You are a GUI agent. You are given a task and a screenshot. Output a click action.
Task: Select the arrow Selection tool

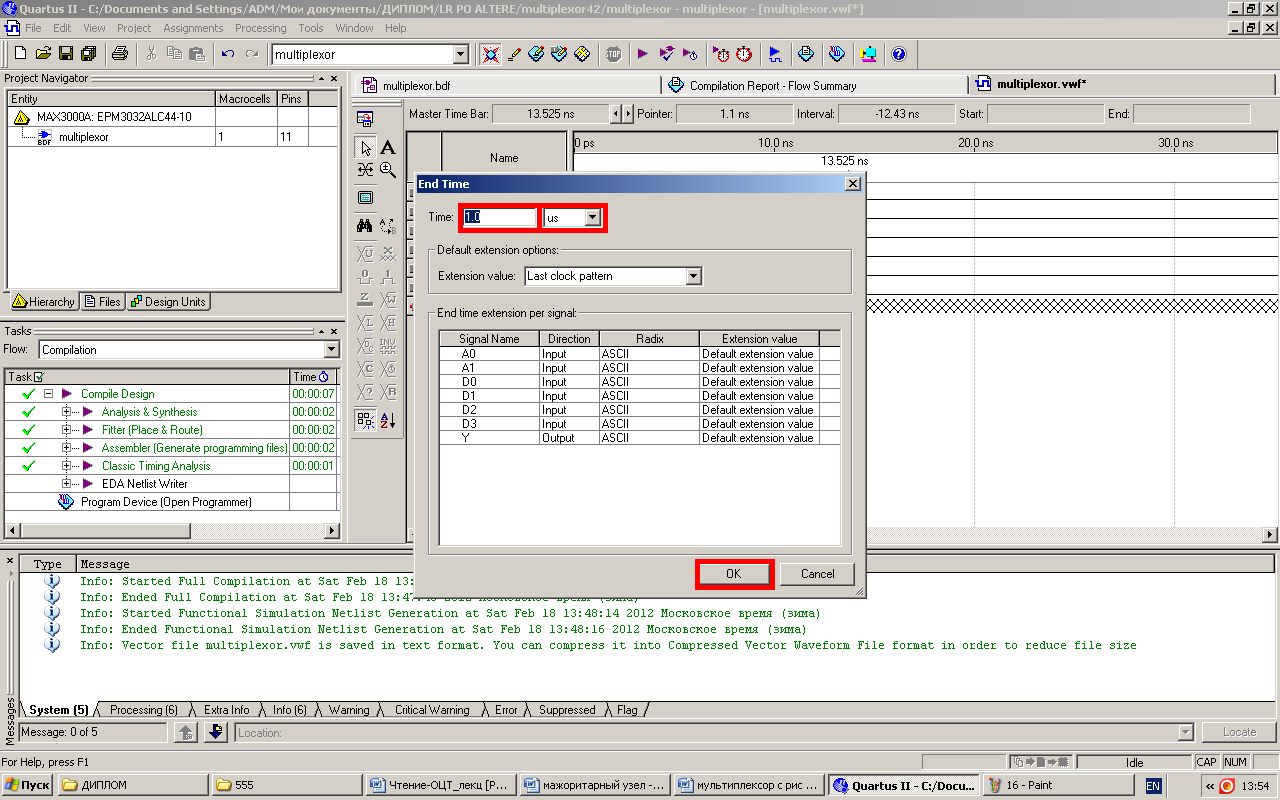tap(366, 148)
